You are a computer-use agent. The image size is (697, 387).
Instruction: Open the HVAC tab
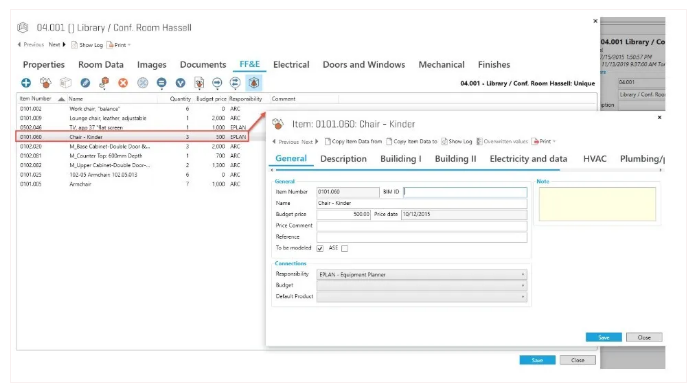(595, 159)
